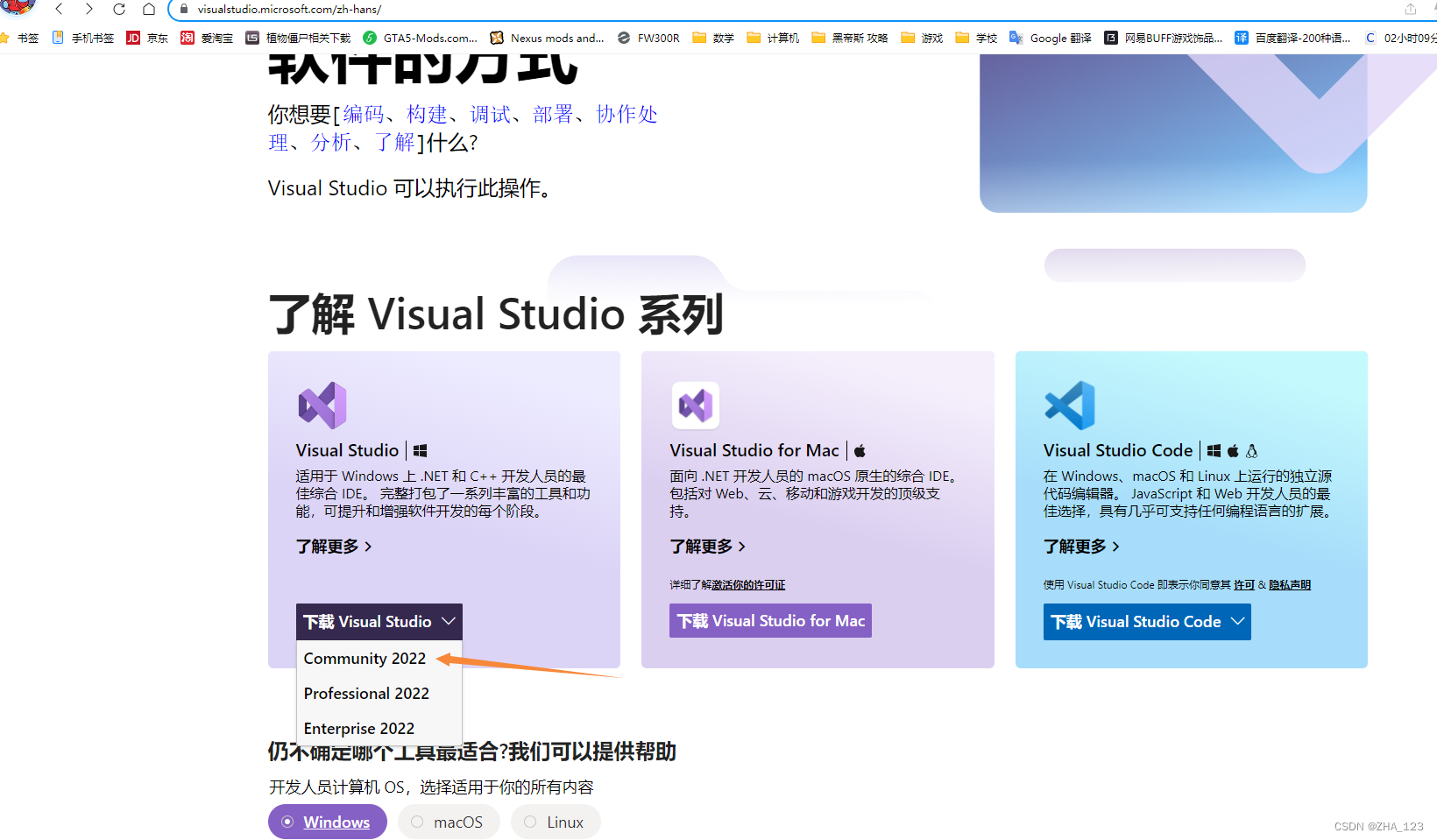Click 下载 Visual Studio for Mac button

click(x=770, y=621)
